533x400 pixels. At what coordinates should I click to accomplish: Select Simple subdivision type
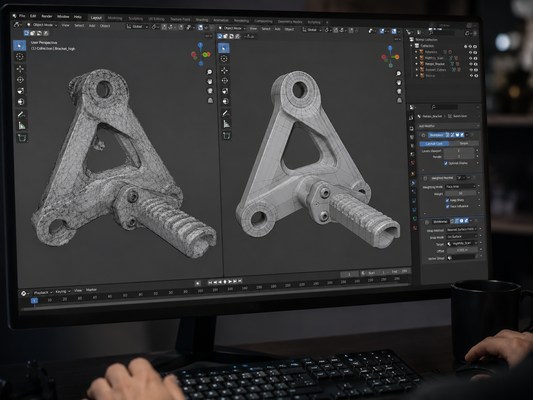[x=464, y=143]
